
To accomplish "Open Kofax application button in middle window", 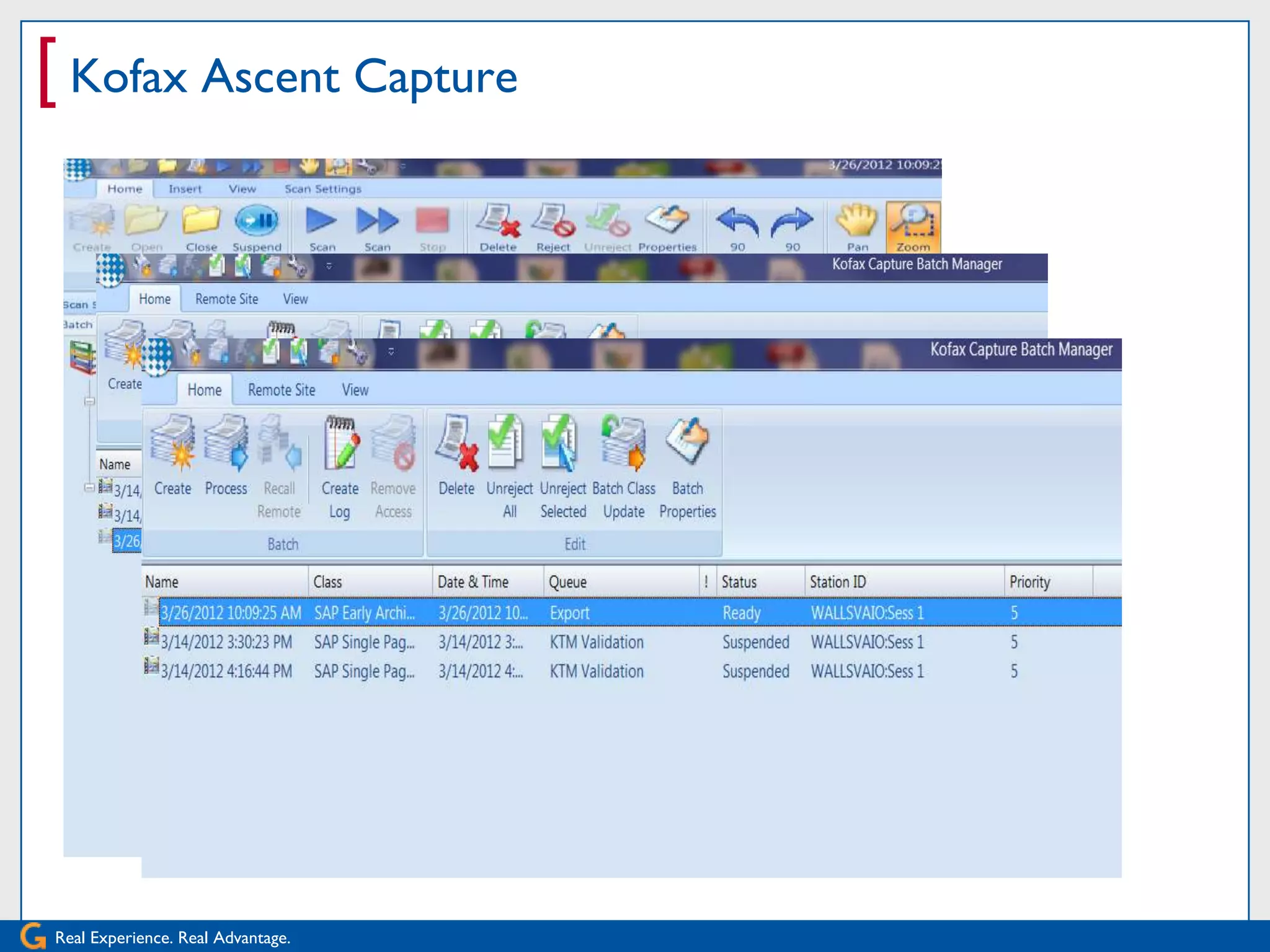I will pos(111,270).
